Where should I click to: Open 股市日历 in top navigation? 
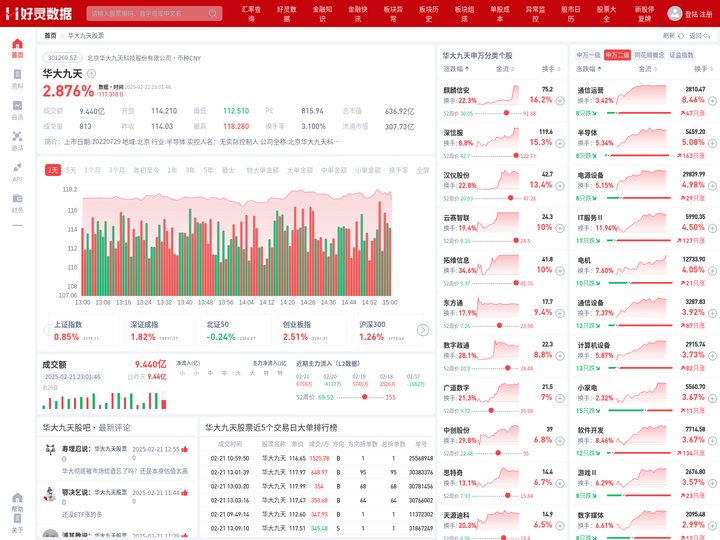[571, 14]
